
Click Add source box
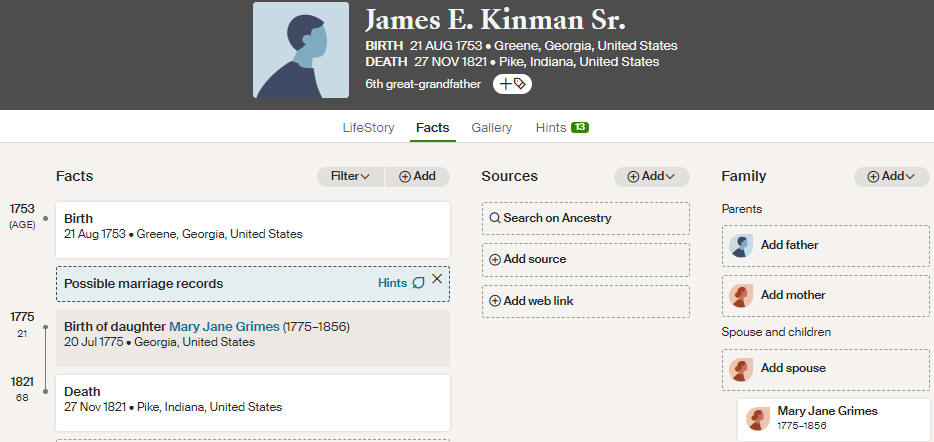click(x=586, y=260)
